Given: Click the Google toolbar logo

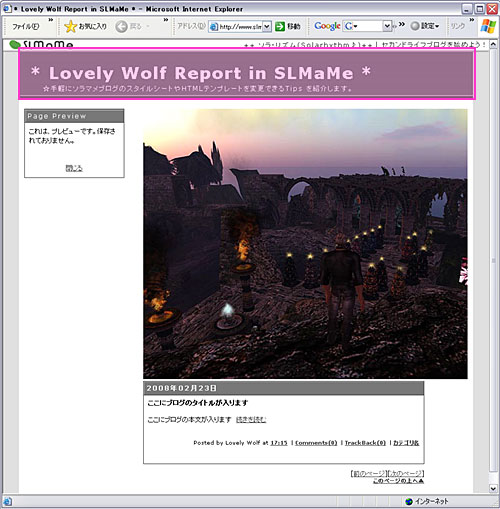Looking at the screenshot, I should point(327,26).
